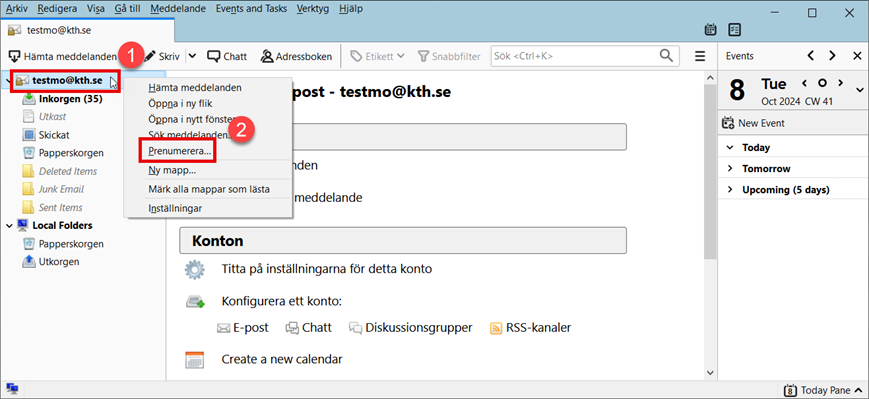The width and height of the screenshot is (869, 399).
Task: Set up a Chatt account
Action: click(x=309, y=328)
